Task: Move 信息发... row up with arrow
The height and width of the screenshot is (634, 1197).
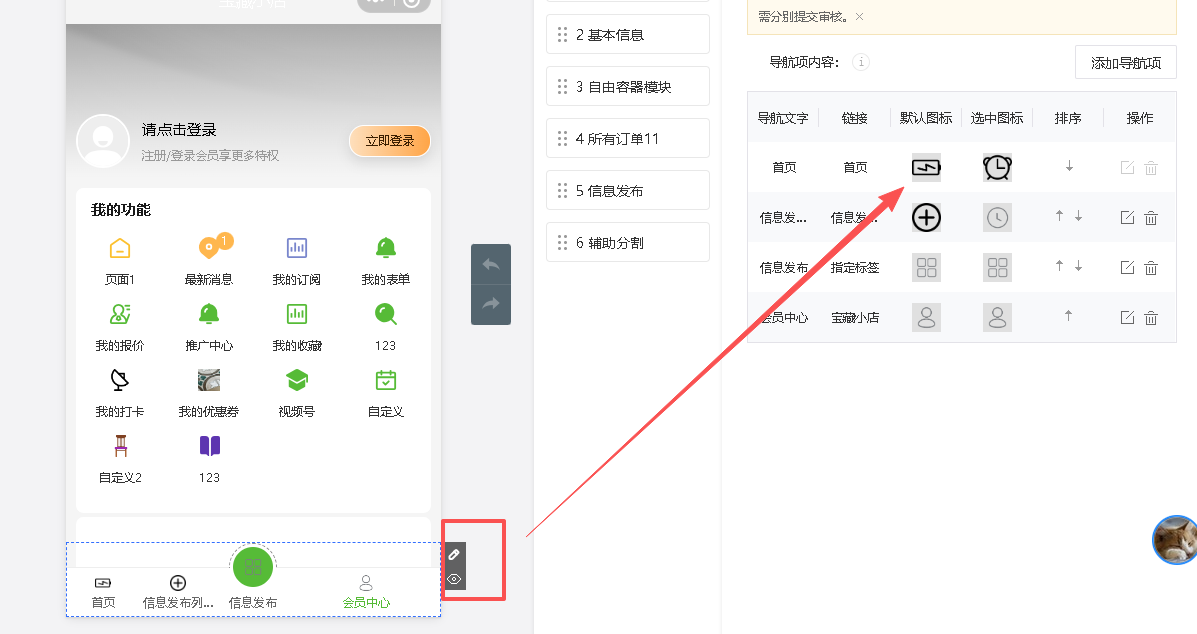Action: 1059,216
